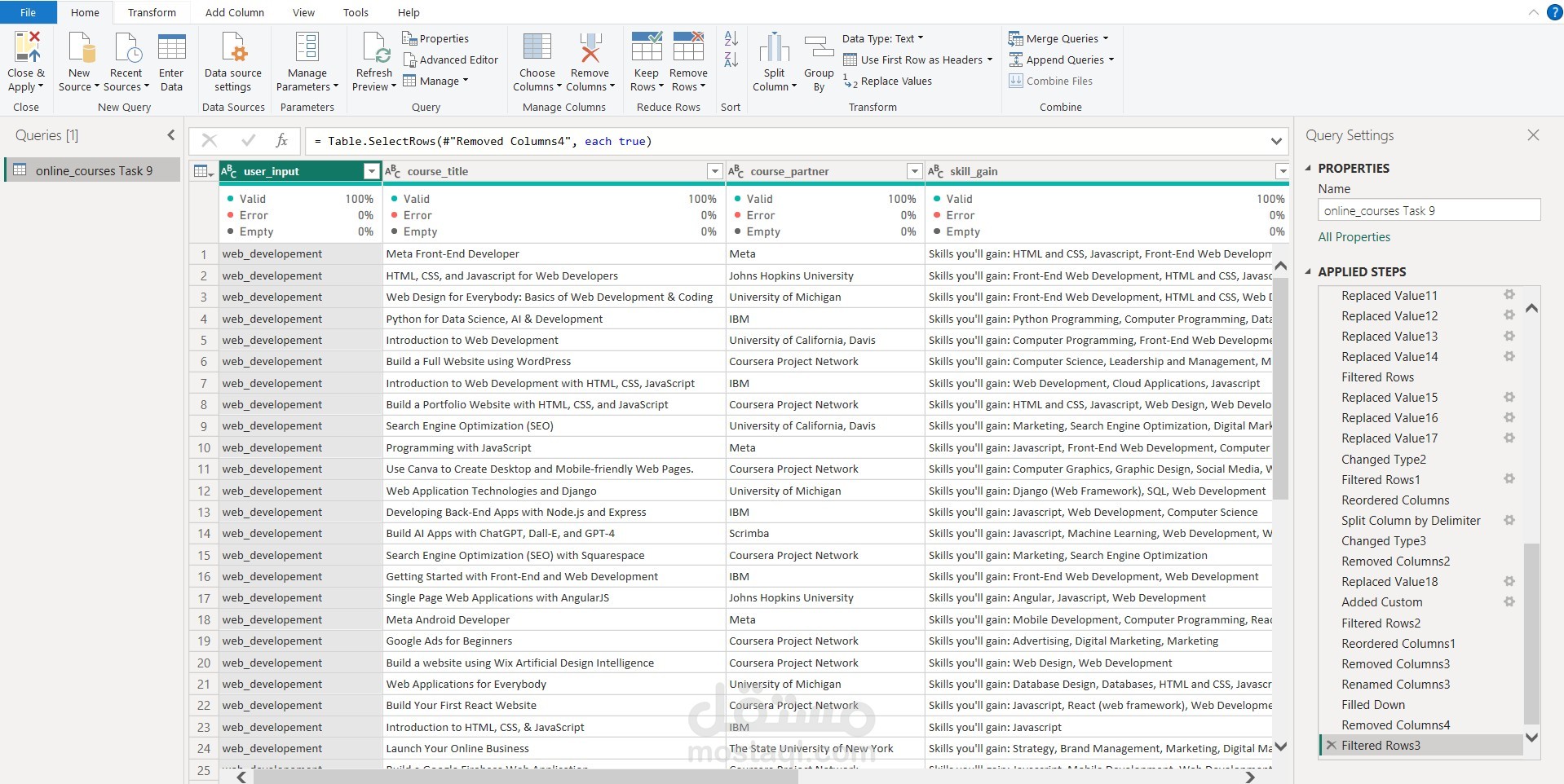Click the Enter Data icon

click(171, 49)
